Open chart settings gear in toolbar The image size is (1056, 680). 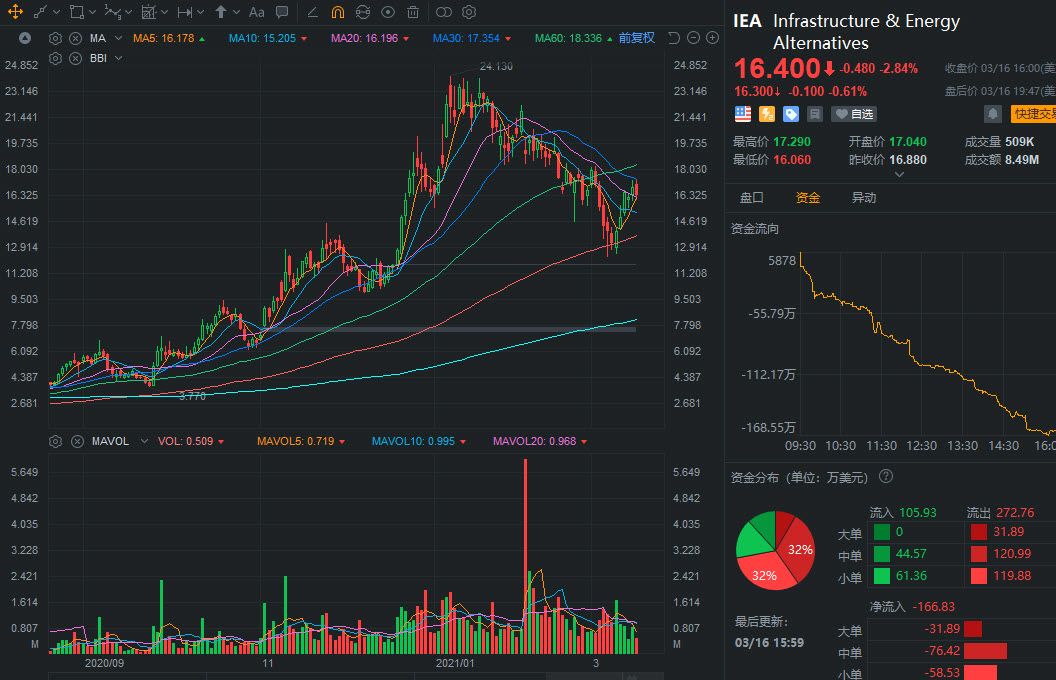pyautogui.click(x=469, y=12)
